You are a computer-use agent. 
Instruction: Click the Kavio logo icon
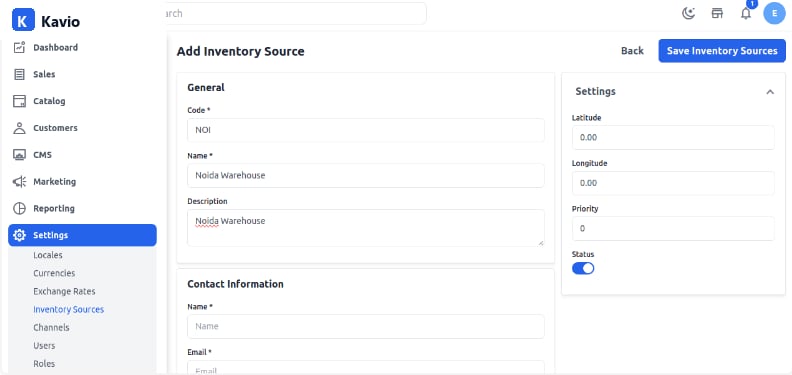(23, 22)
